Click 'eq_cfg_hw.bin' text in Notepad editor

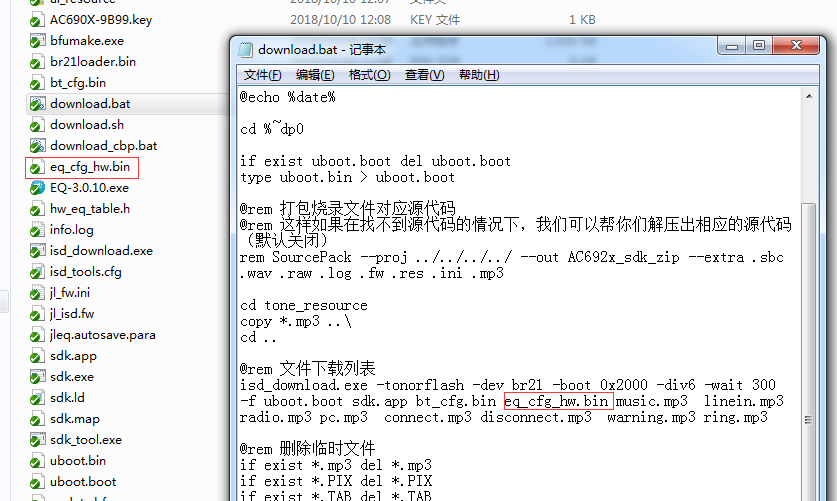click(x=556, y=401)
